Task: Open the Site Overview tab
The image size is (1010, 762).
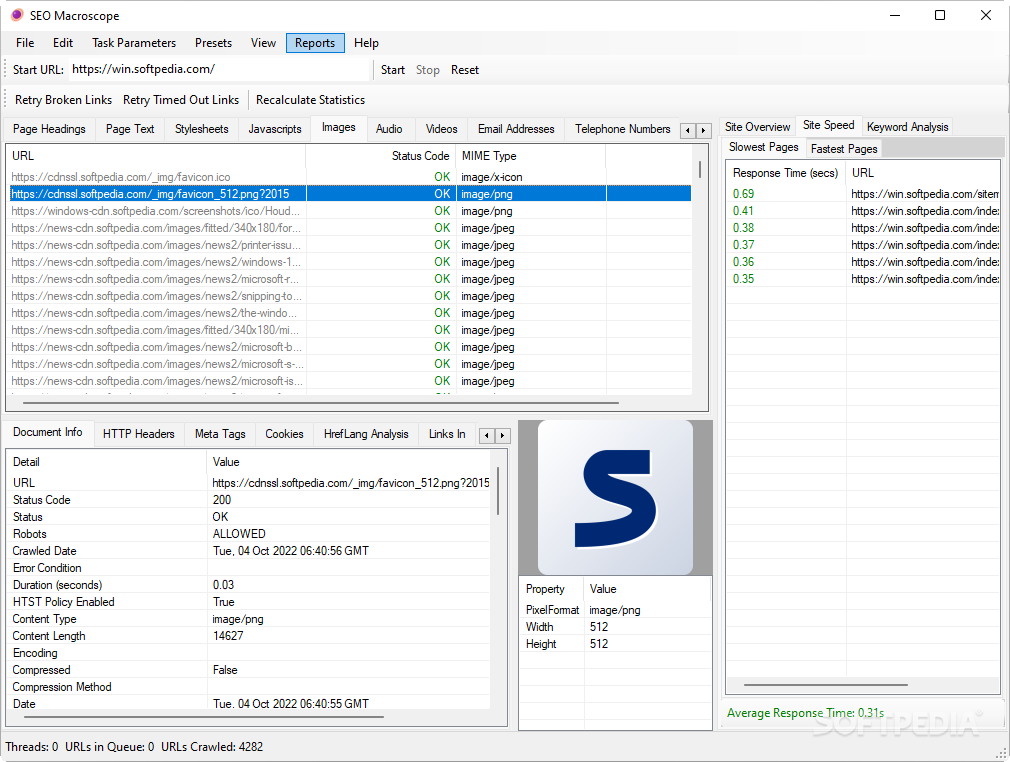Action: click(x=758, y=127)
